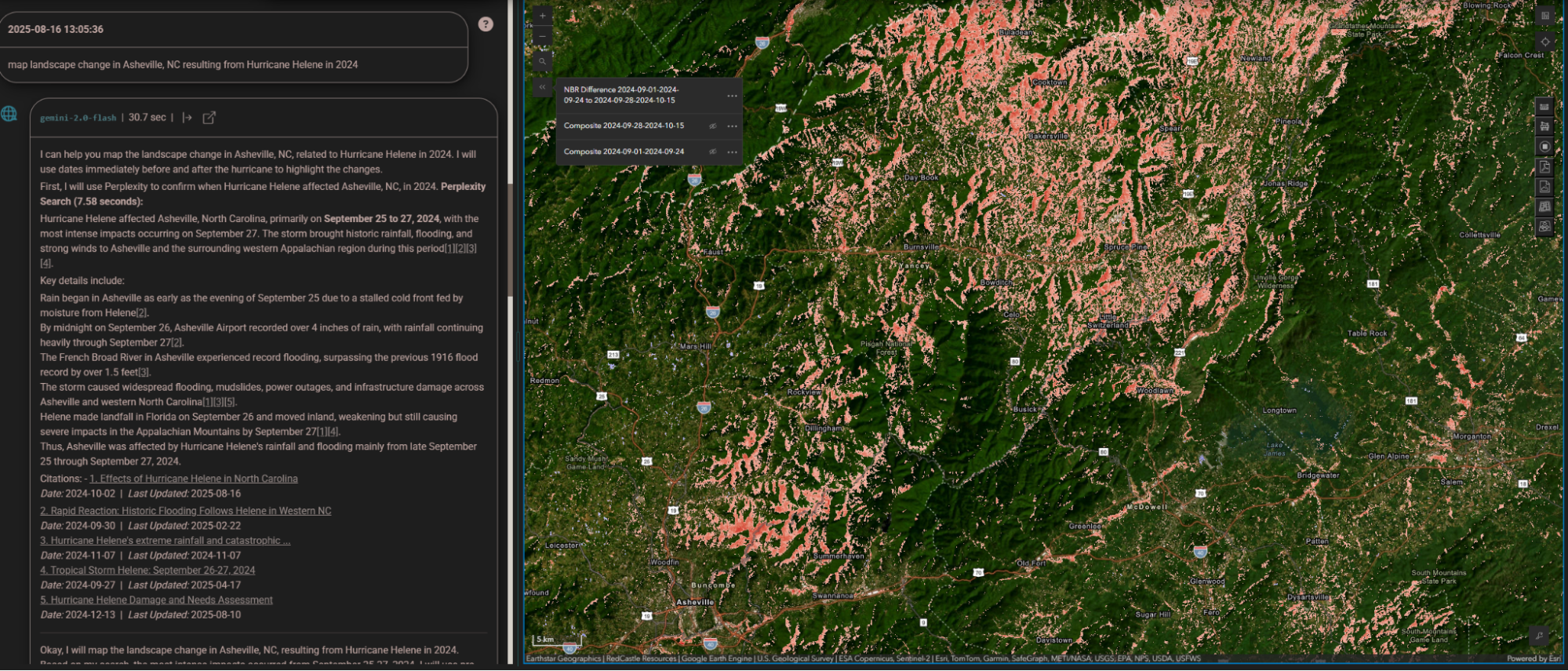Open options for Composite 2024-09-01-2024-09-24 layer
This screenshot has height=671, width=1568.
(x=732, y=152)
